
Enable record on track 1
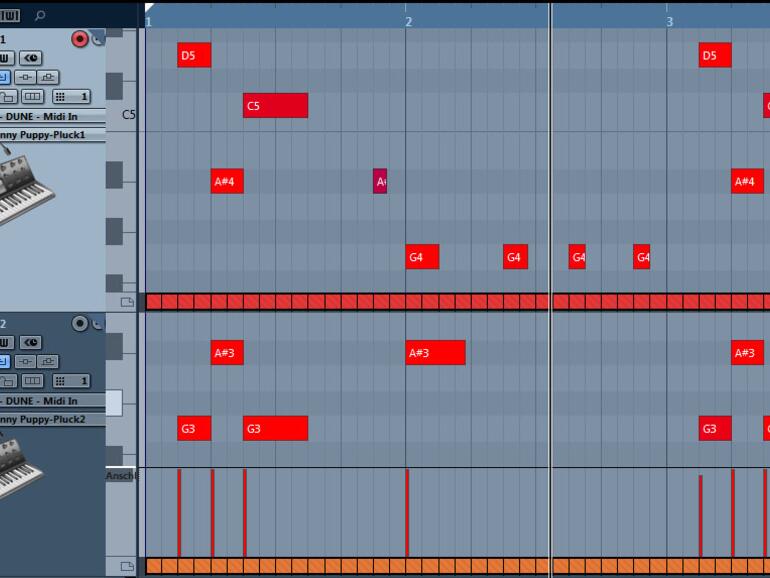[x=80, y=39]
